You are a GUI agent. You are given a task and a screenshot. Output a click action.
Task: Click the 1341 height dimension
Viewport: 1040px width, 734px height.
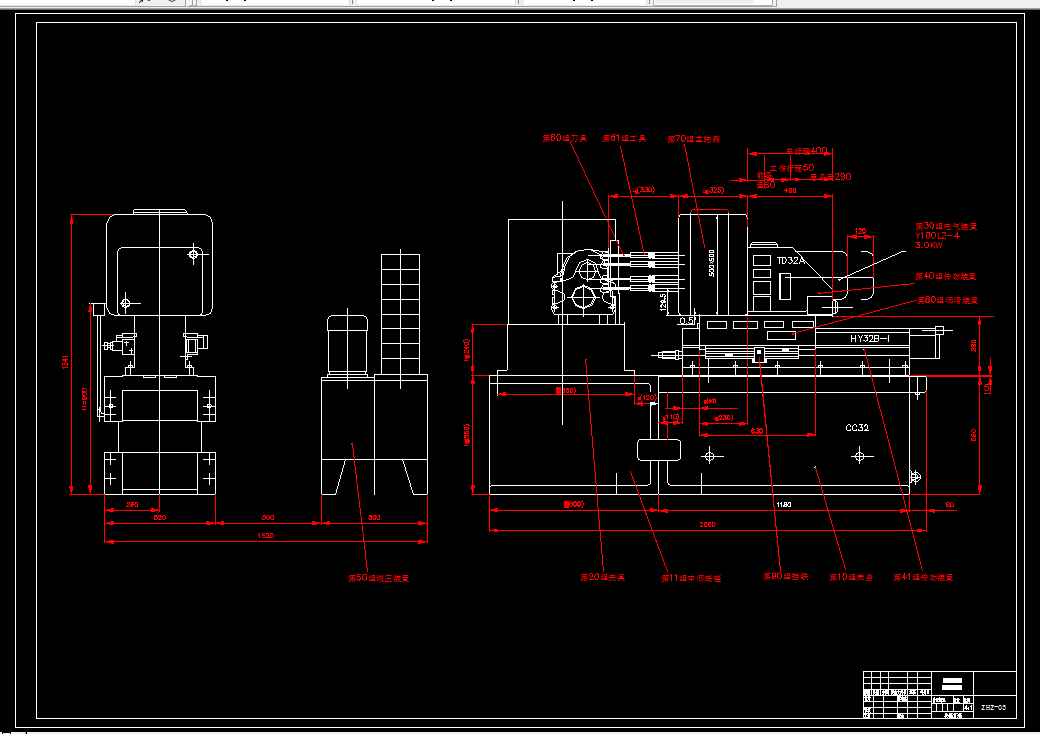click(x=65, y=362)
